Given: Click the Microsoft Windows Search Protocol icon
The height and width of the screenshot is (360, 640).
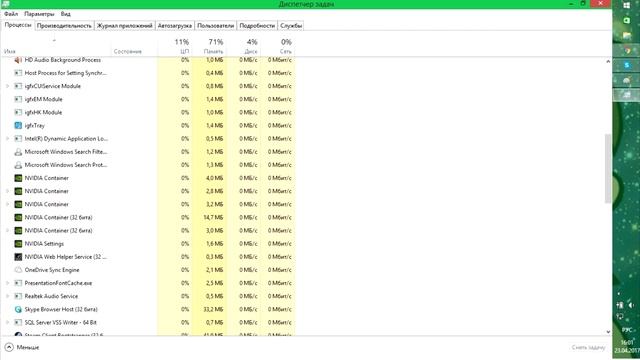Looking at the screenshot, I should tap(18, 165).
